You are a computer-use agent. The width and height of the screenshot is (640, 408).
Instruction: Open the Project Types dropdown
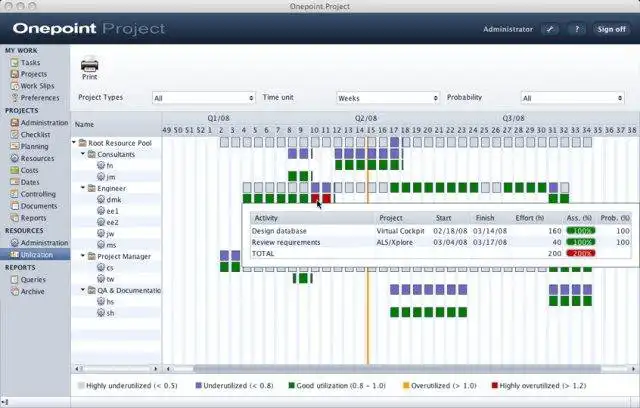(x=204, y=98)
